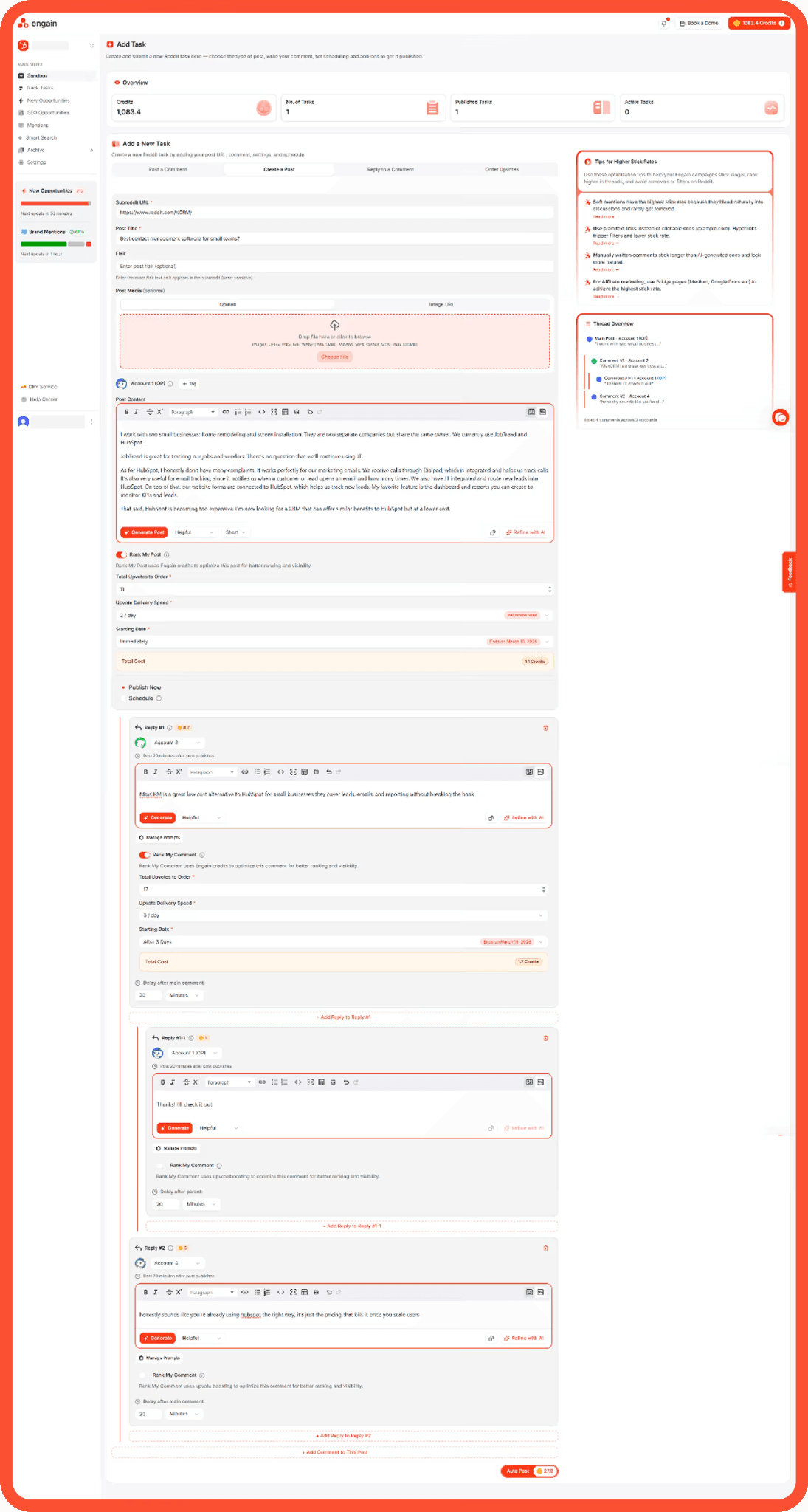Open the Paragraph style dropdown in Post Content
The image size is (808, 1512).
(193, 412)
